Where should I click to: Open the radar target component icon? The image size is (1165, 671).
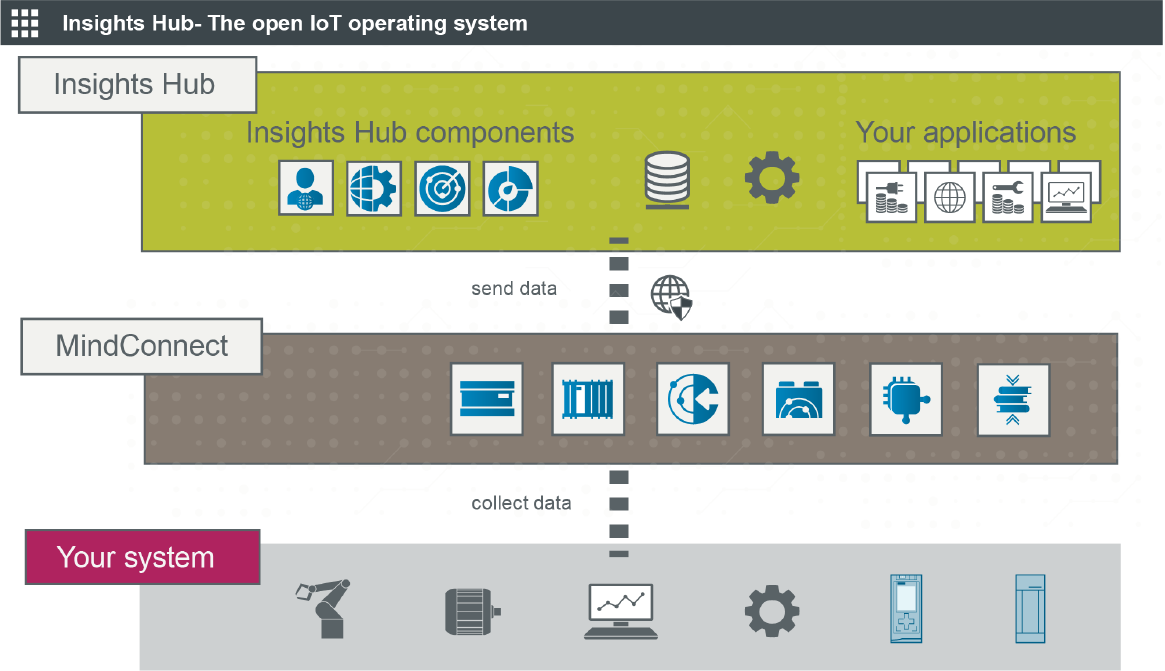point(442,189)
